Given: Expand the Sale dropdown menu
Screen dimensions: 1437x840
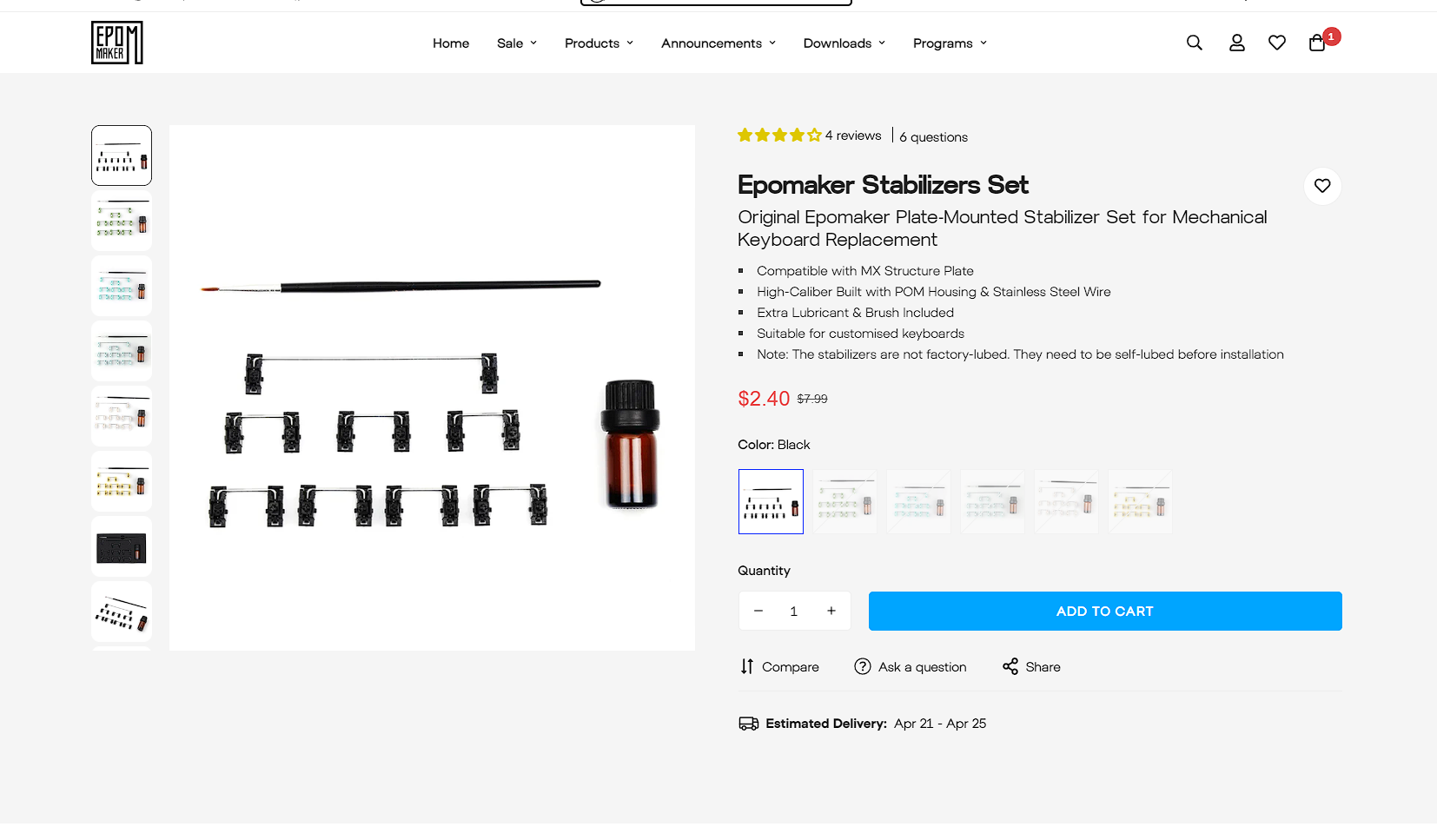Looking at the screenshot, I should pos(517,43).
